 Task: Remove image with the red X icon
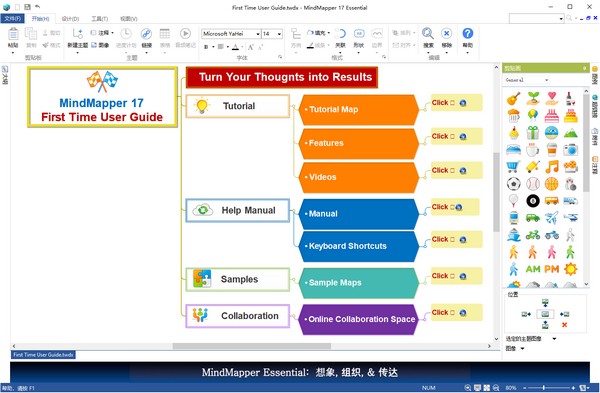pos(564,325)
